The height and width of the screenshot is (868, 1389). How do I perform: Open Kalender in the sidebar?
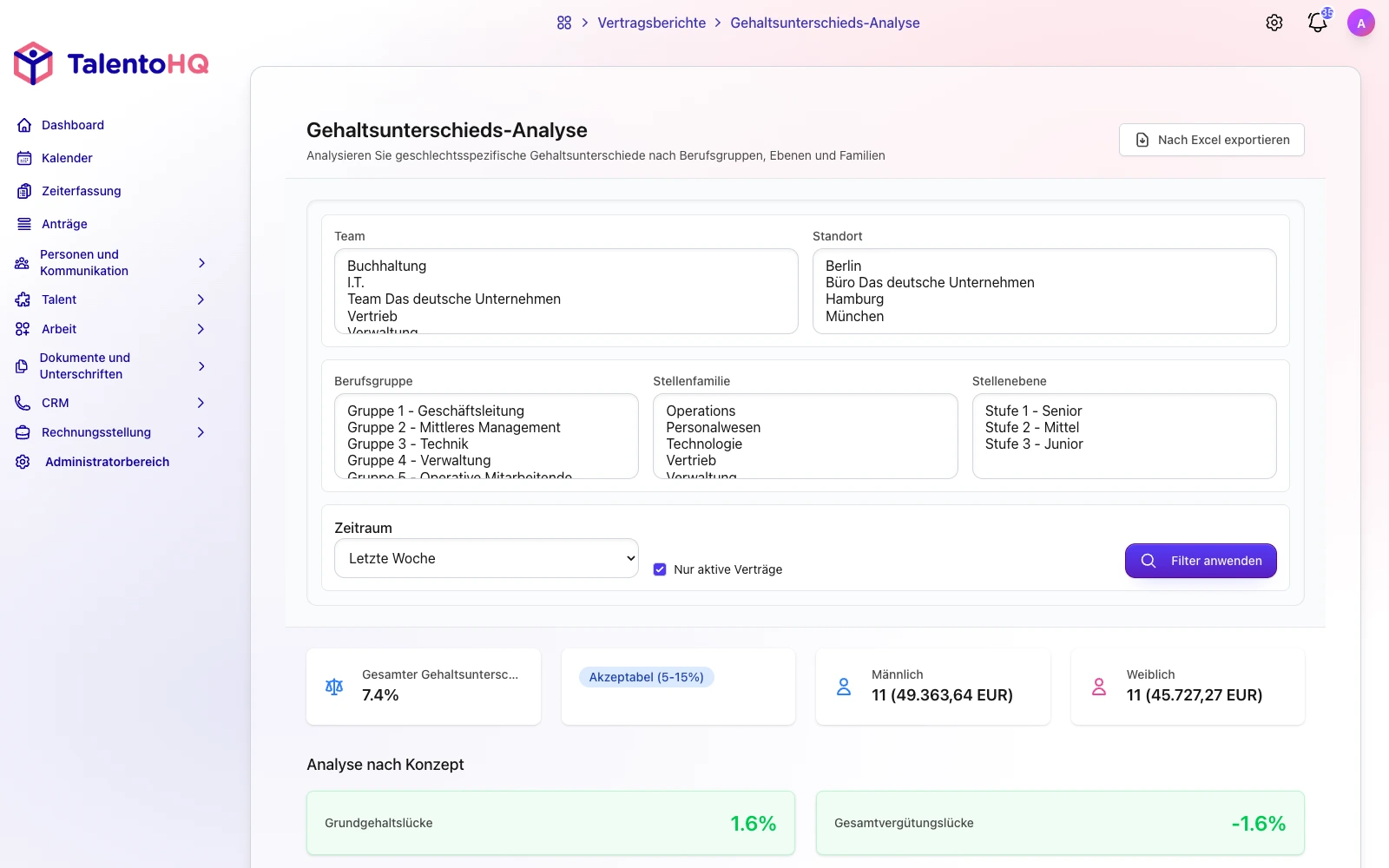coord(67,158)
